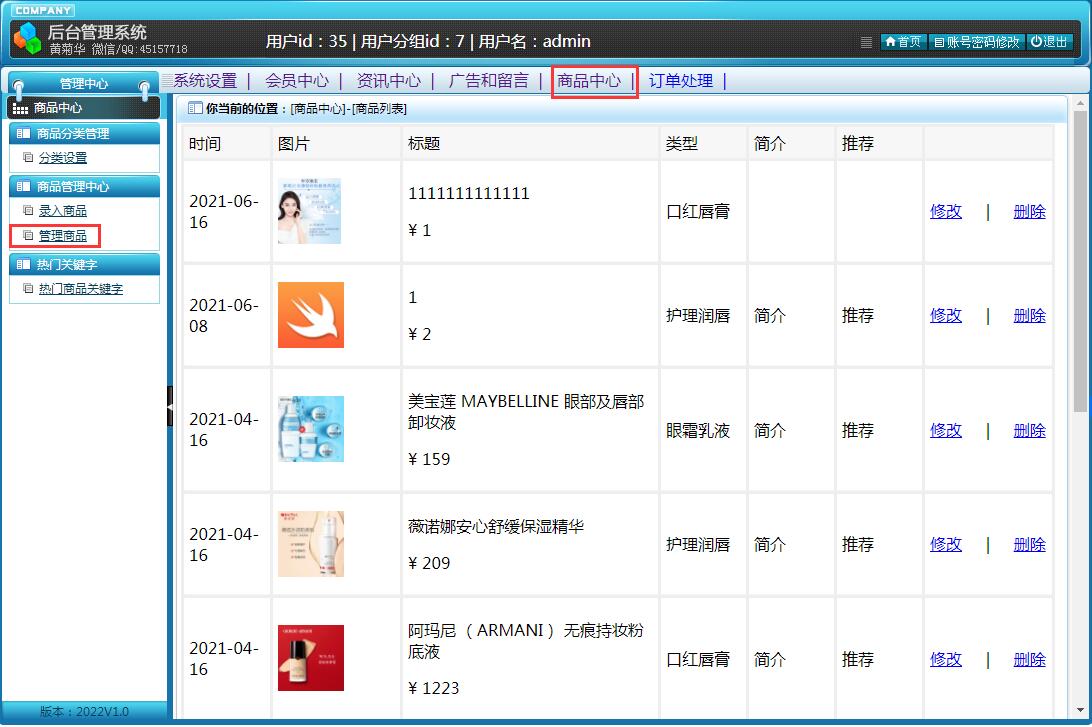Image resolution: width=1092 pixels, height=727 pixels.
Task: Open the 系统设置 menu
Action: point(205,81)
